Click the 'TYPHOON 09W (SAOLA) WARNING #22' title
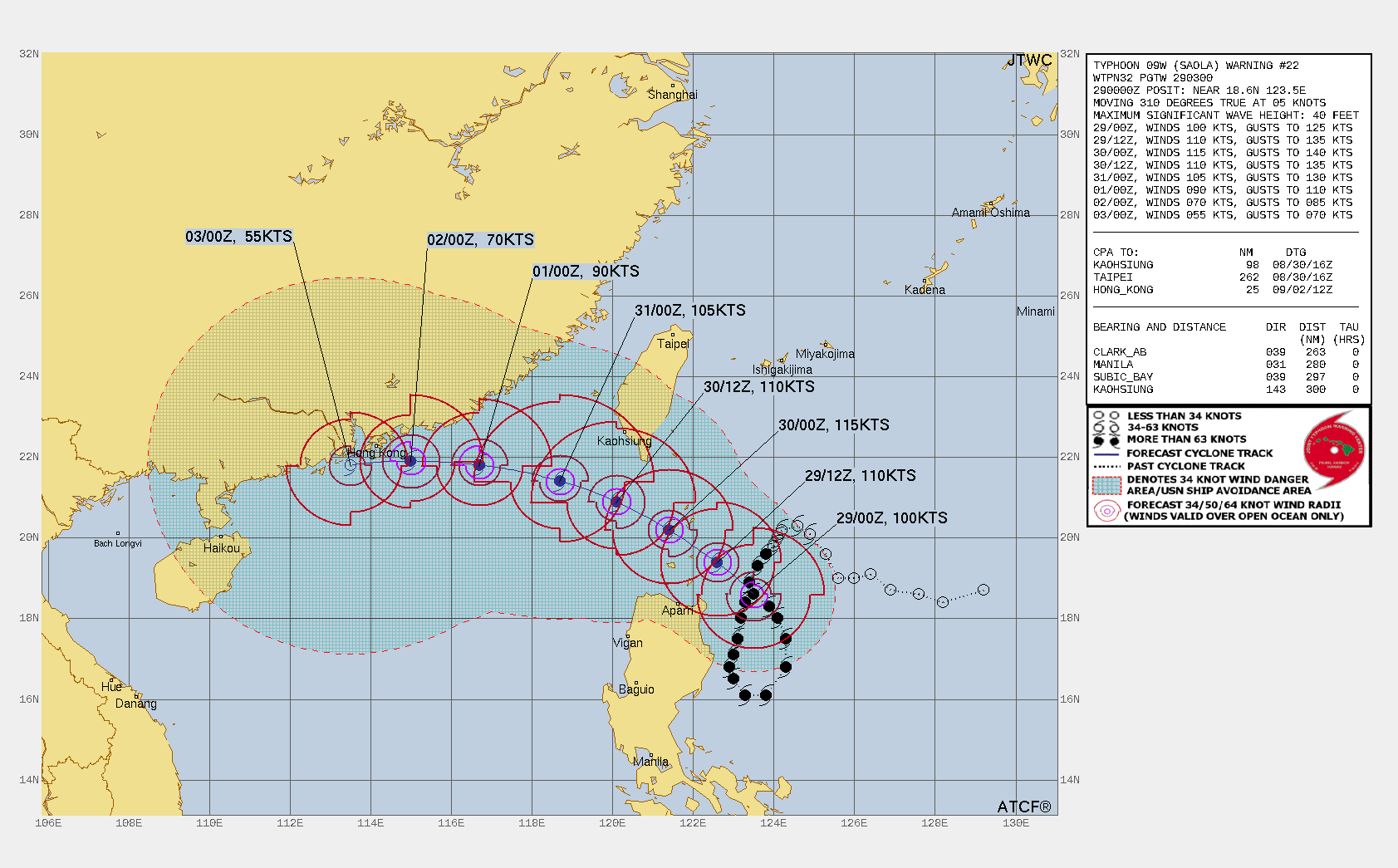 point(1195,66)
